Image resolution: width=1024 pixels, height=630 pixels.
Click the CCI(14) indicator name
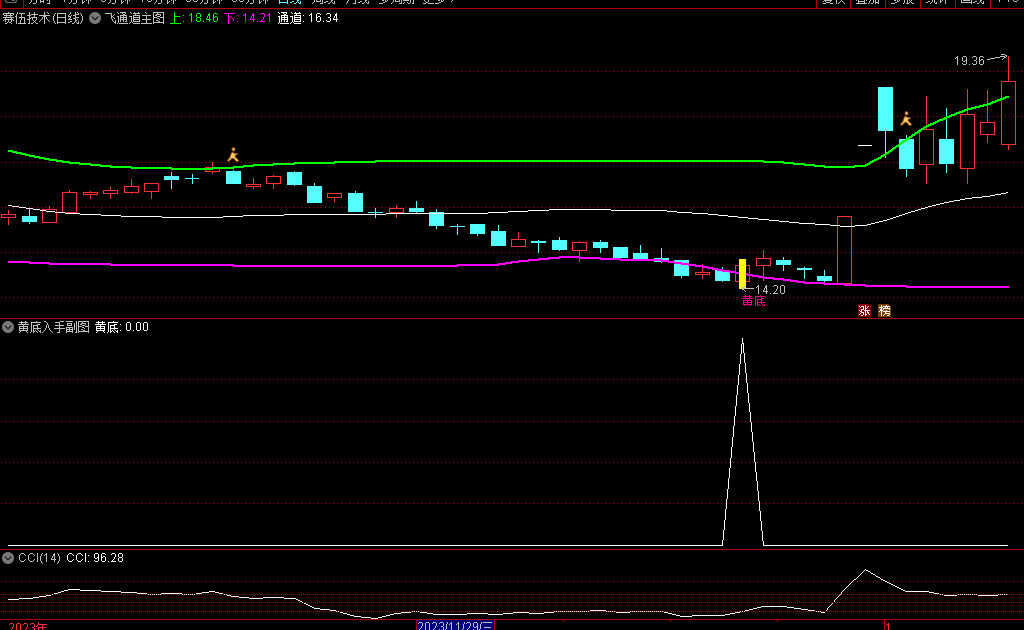click(x=39, y=558)
